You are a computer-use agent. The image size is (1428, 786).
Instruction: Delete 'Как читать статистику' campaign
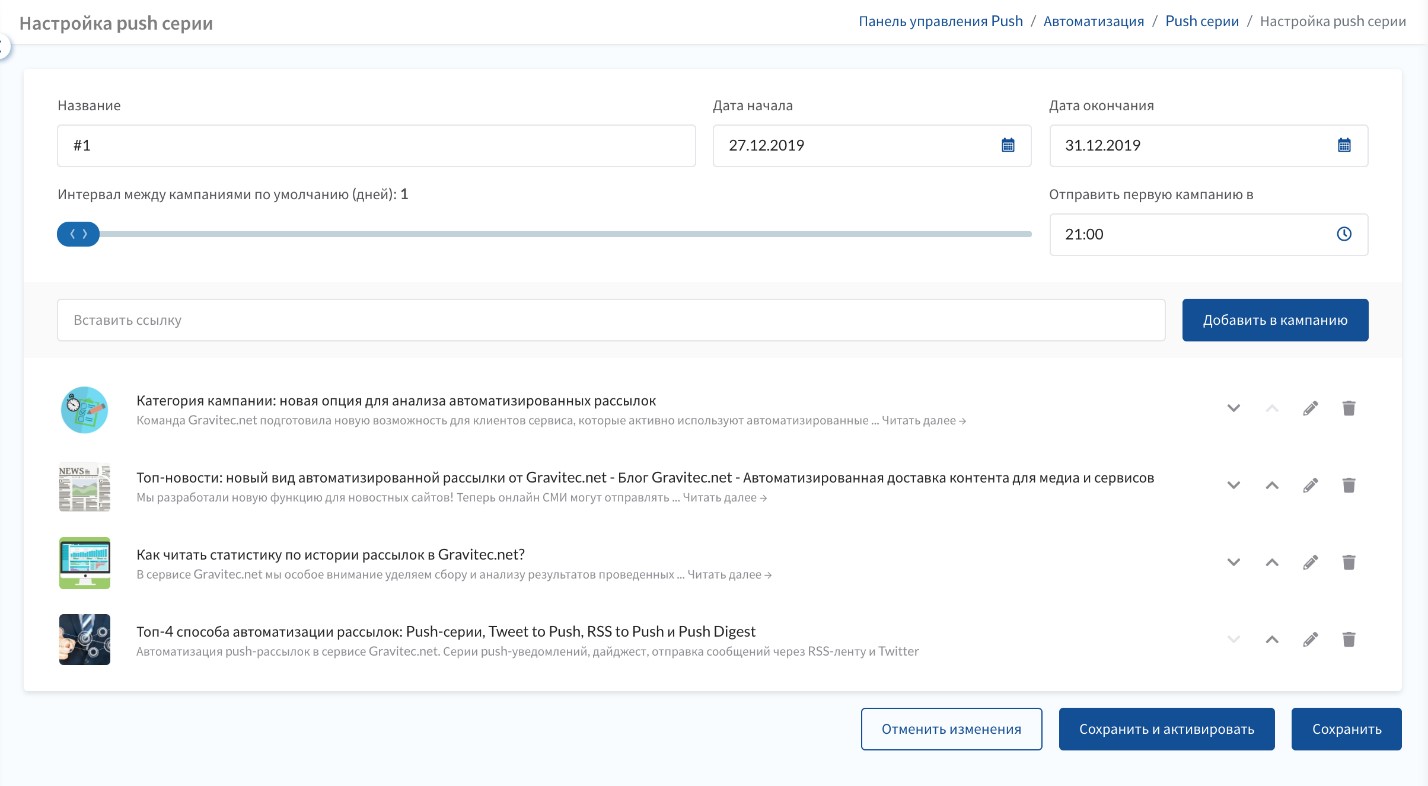(x=1349, y=562)
